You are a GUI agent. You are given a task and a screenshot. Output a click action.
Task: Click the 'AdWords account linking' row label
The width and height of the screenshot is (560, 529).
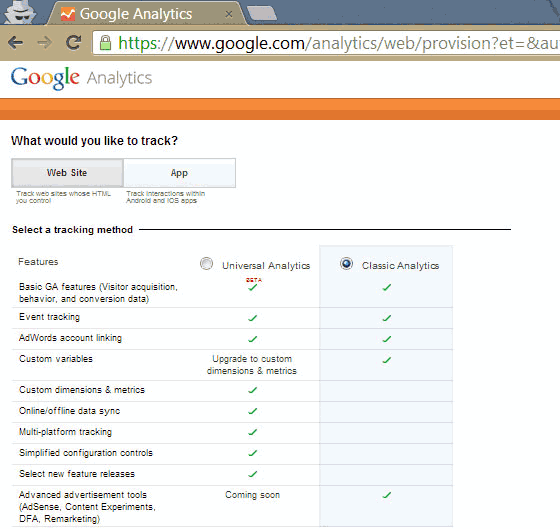[x=70, y=338]
